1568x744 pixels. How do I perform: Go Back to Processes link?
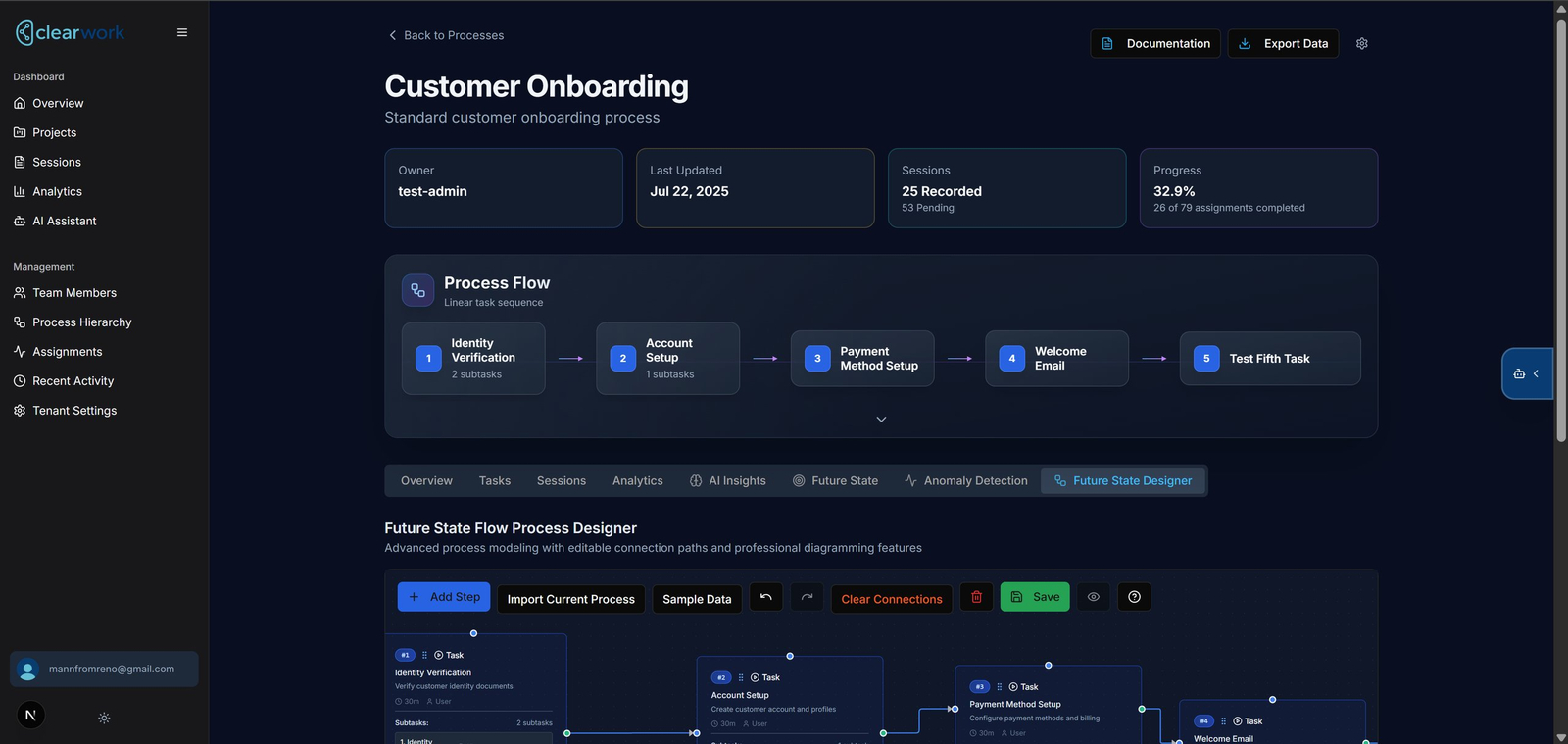(x=446, y=35)
